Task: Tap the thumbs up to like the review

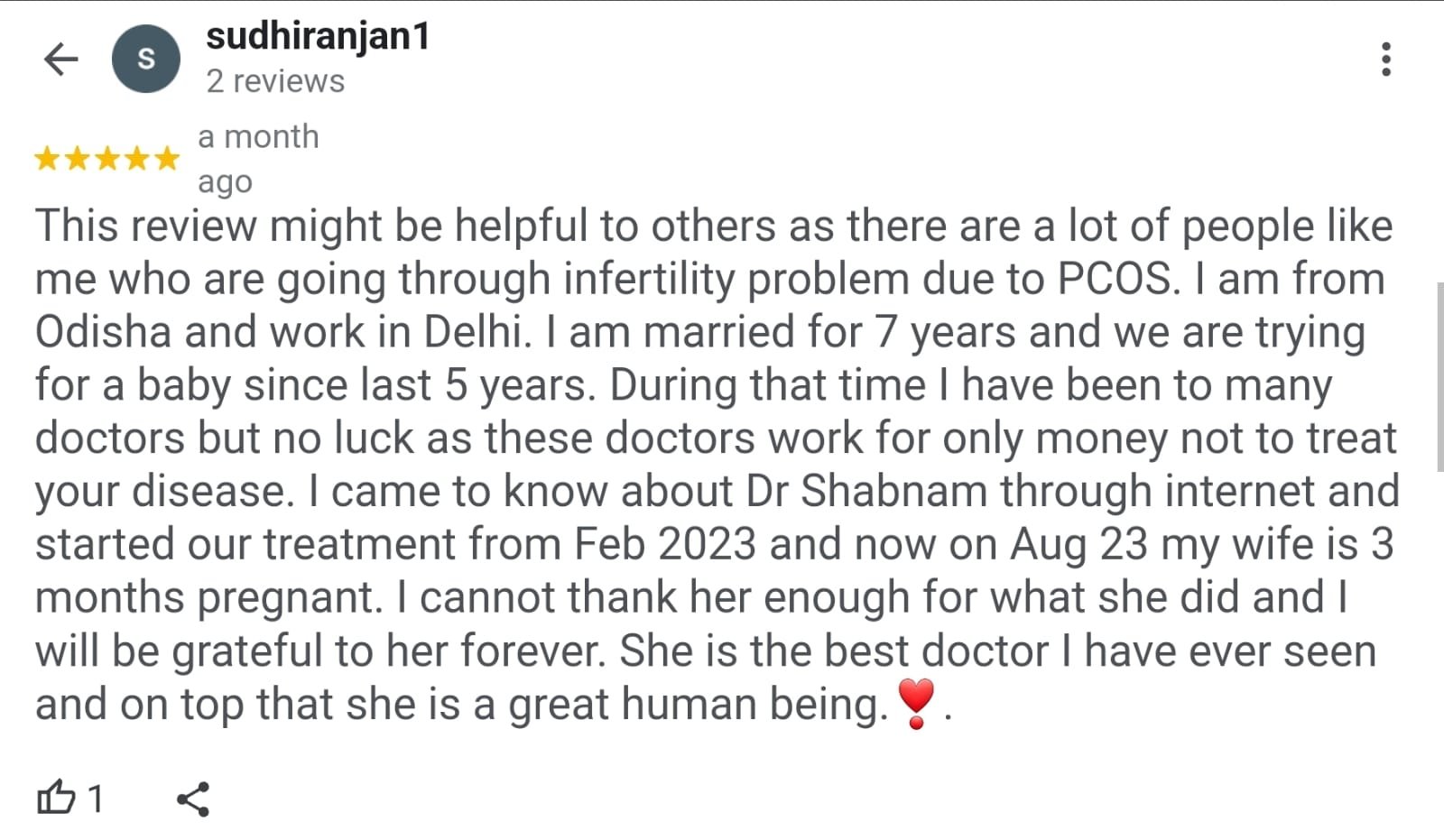Action: click(x=57, y=798)
